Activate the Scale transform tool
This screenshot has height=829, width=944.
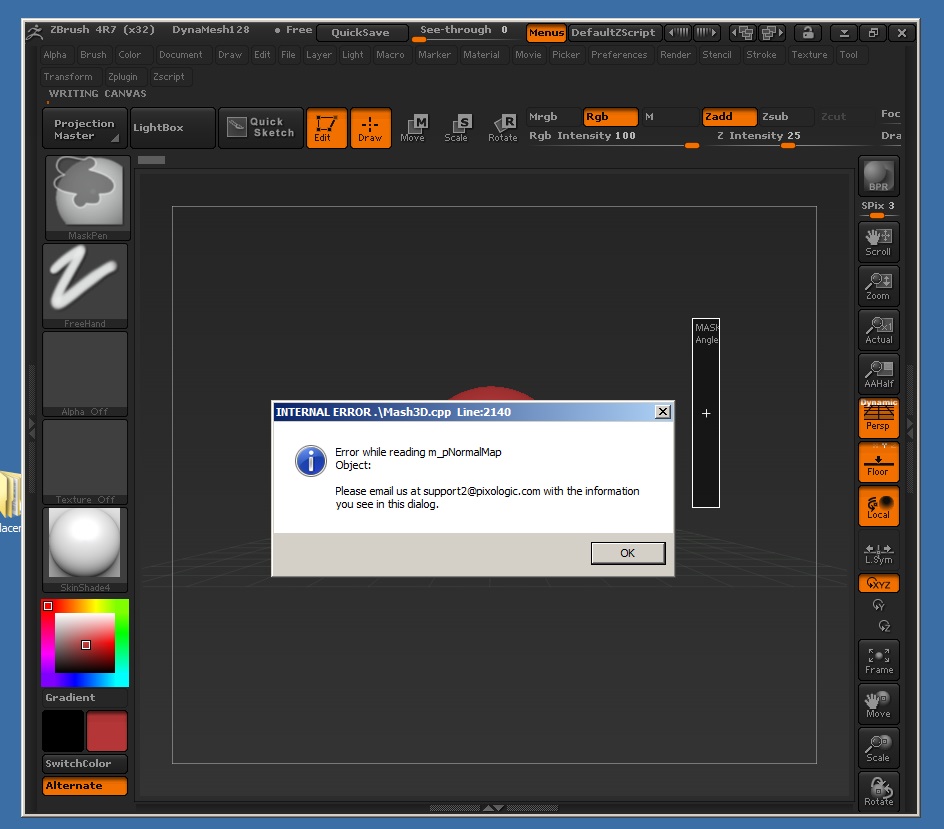coord(456,128)
